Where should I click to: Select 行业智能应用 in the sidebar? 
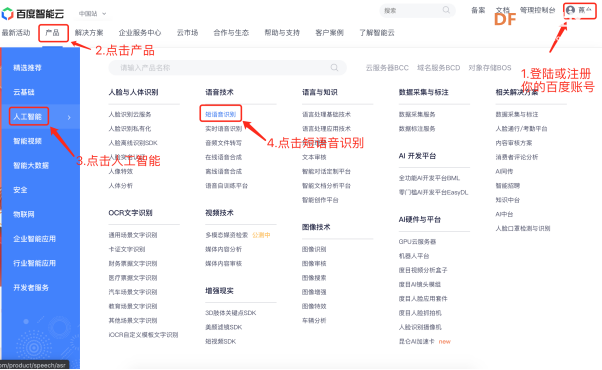click(35, 263)
